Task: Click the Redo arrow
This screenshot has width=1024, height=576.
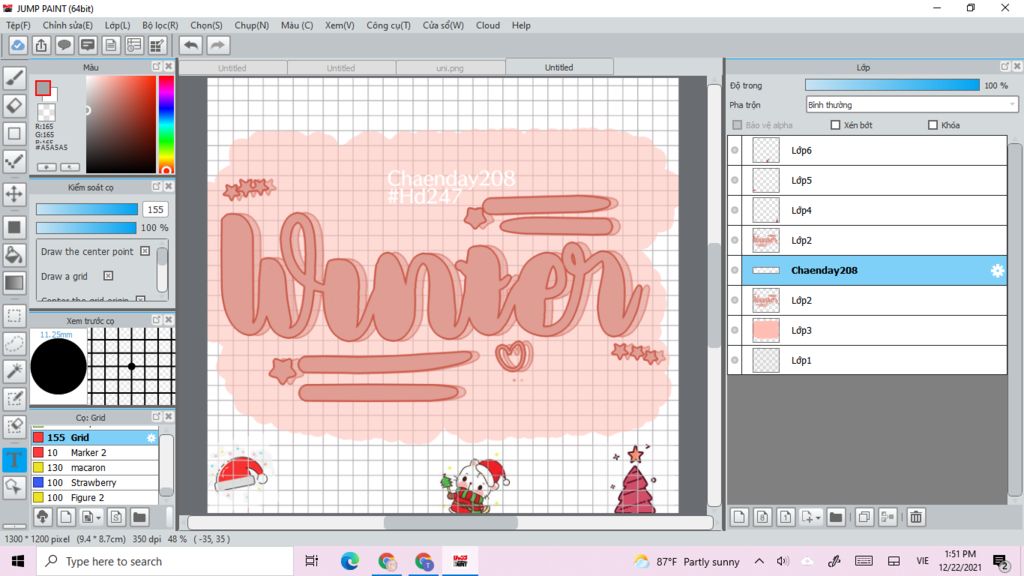Action: pos(217,45)
